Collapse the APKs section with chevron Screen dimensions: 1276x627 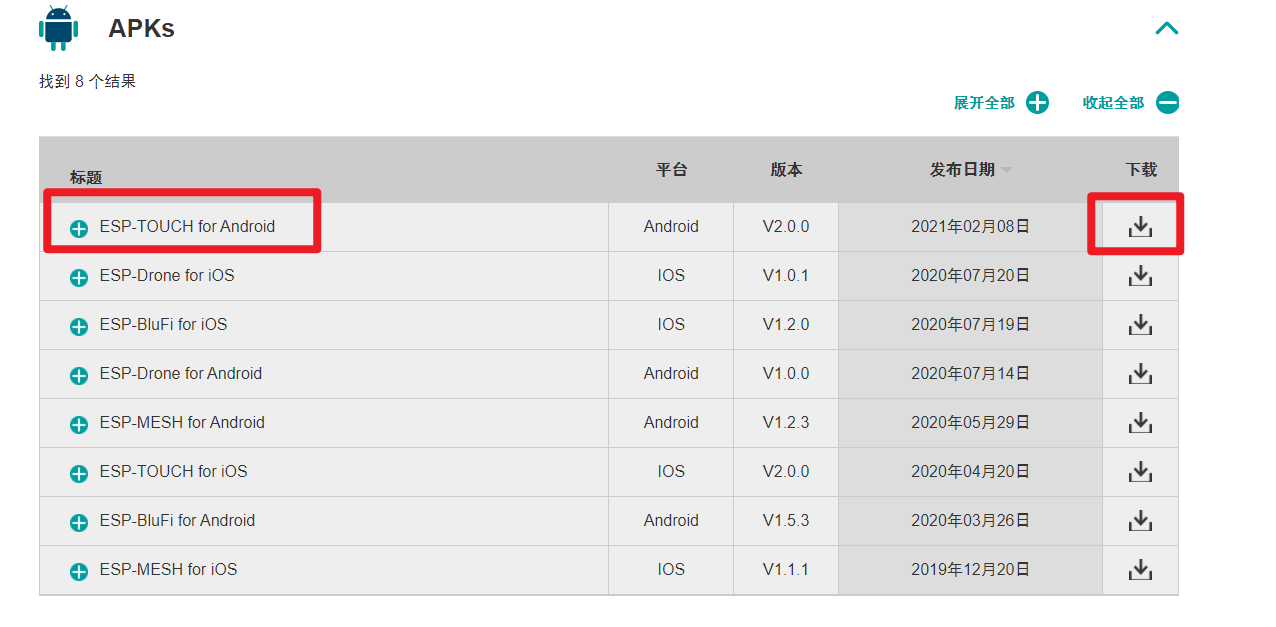pos(1167,28)
